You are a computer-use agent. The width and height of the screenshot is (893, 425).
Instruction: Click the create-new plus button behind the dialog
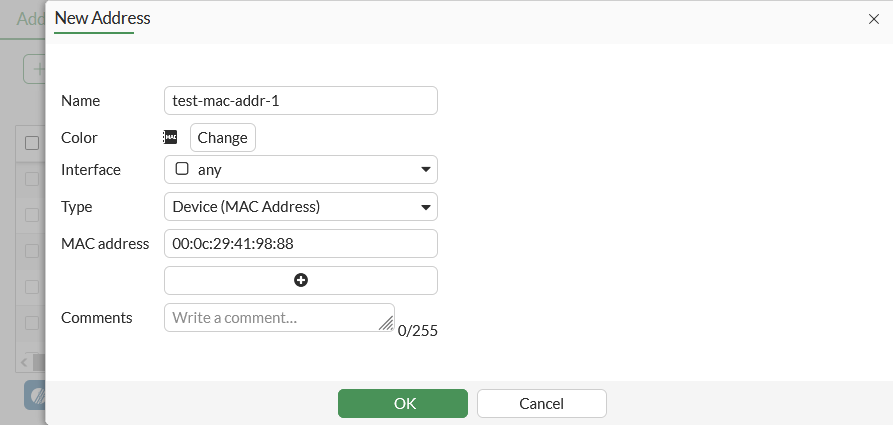[36, 69]
